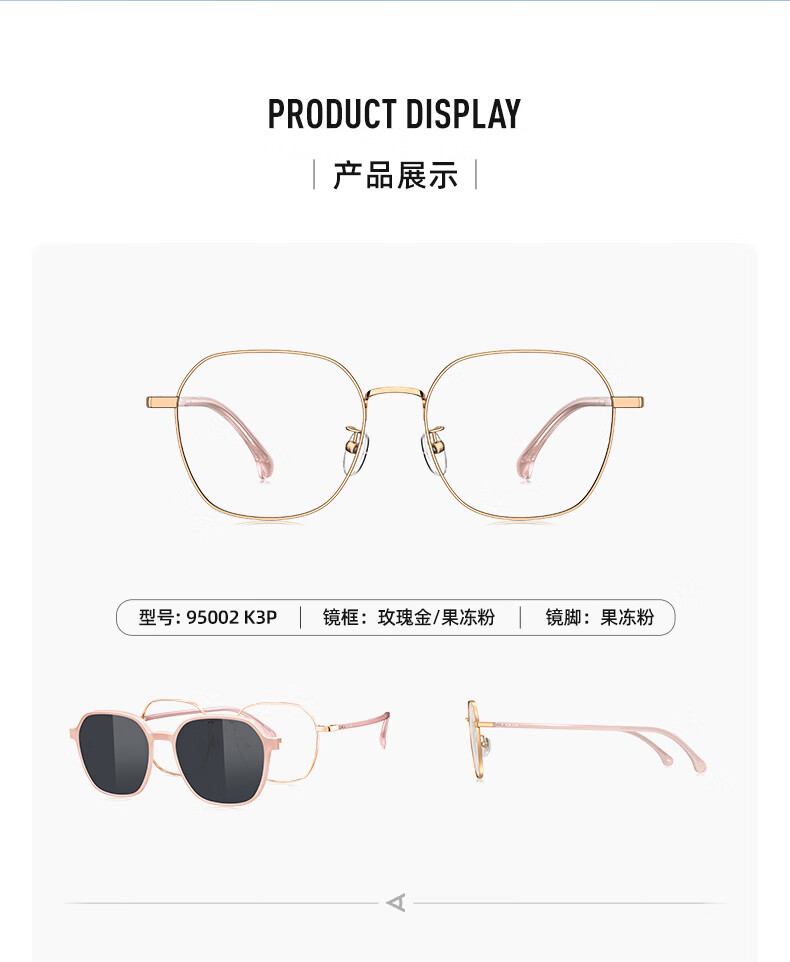The image size is (790, 962).
Task: Click the 产品展示 subtitle text
Action: (396, 175)
